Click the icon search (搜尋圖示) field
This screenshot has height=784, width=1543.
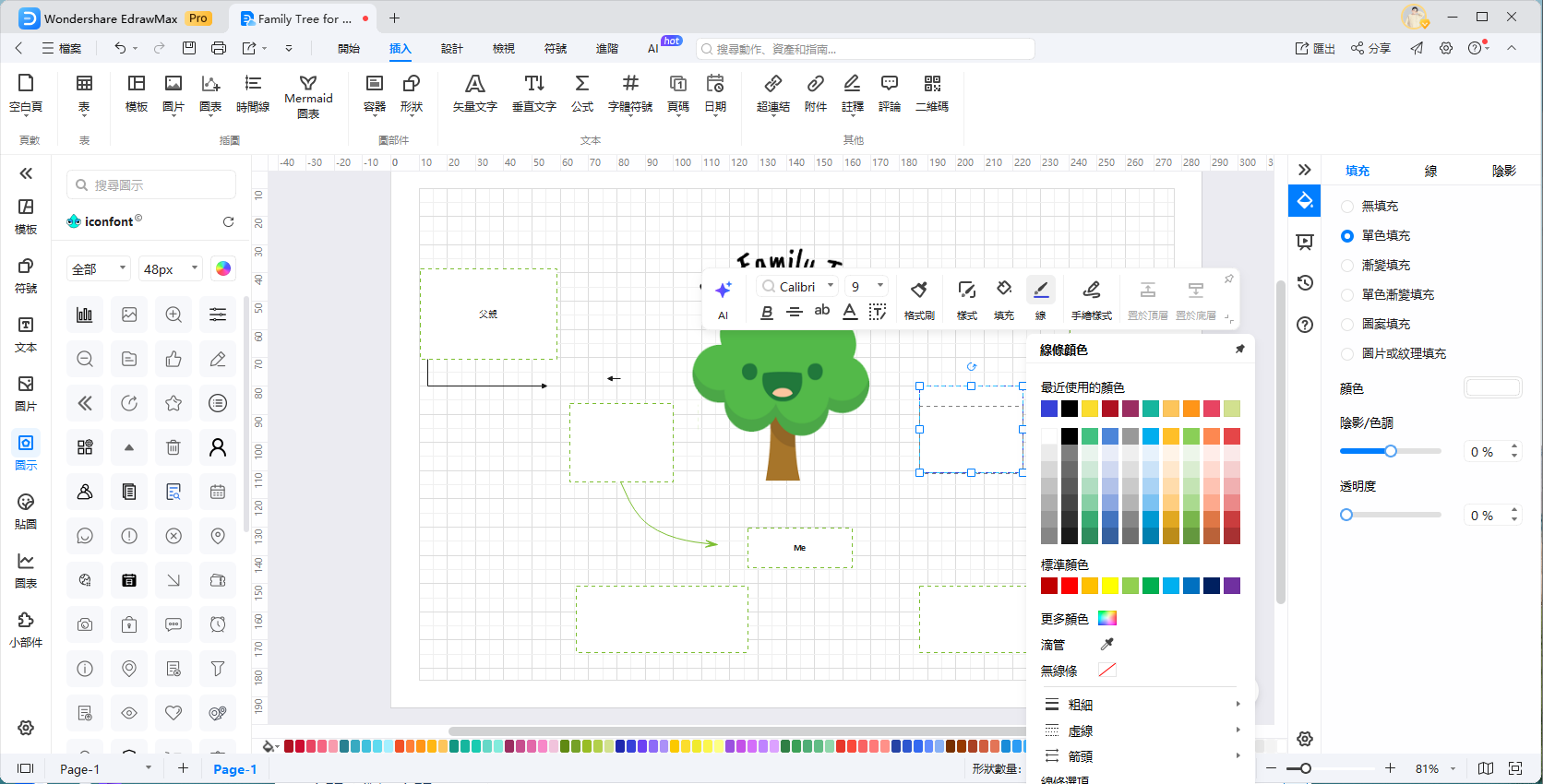152,185
